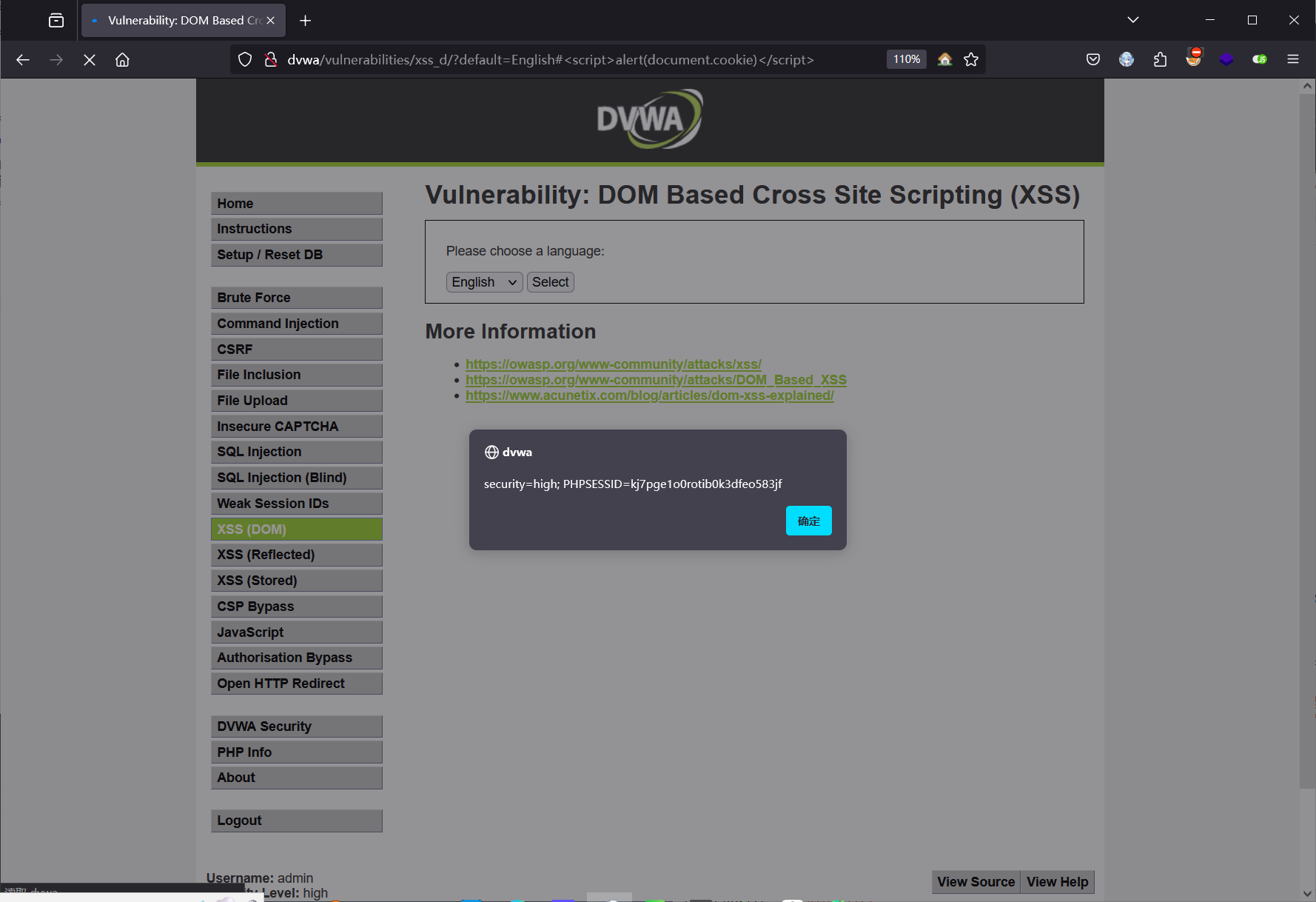Viewport: 1316px width, 902px height.
Task: Open the Instructions menu item
Action: click(296, 229)
